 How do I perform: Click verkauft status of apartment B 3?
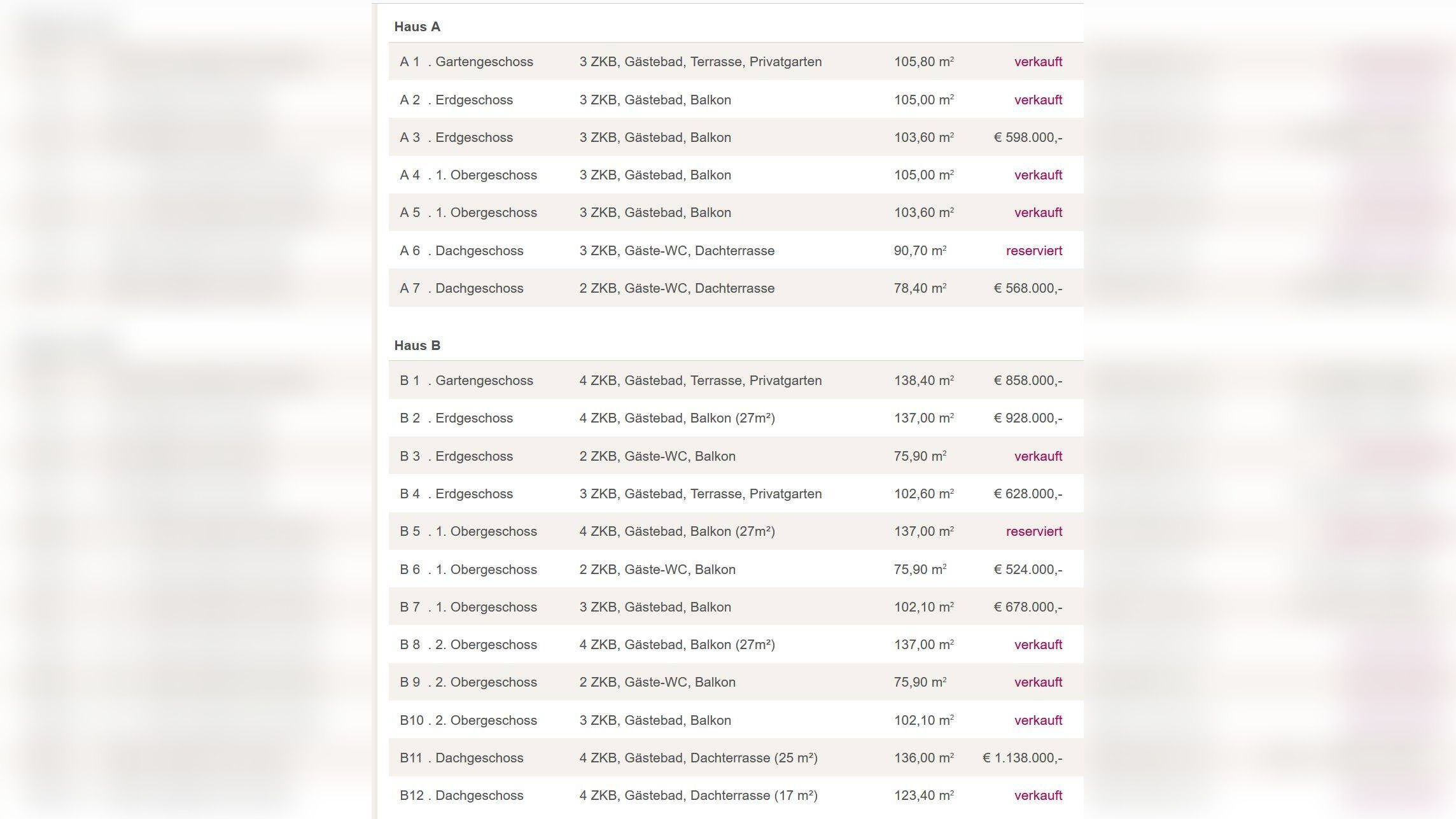click(x=1038, y=456)
